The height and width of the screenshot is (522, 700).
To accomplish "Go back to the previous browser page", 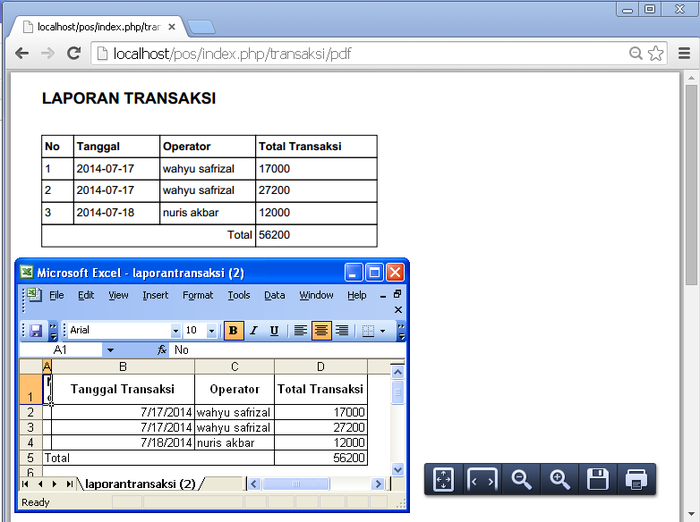I will coord(22,54).
